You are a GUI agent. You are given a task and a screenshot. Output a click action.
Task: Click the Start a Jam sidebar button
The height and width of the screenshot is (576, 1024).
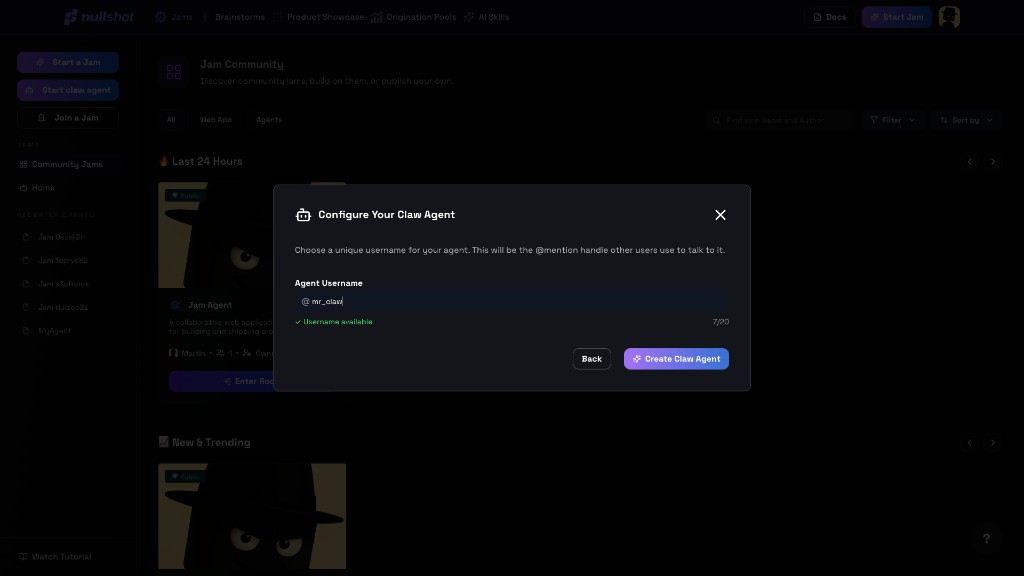(x=68, y=63)
